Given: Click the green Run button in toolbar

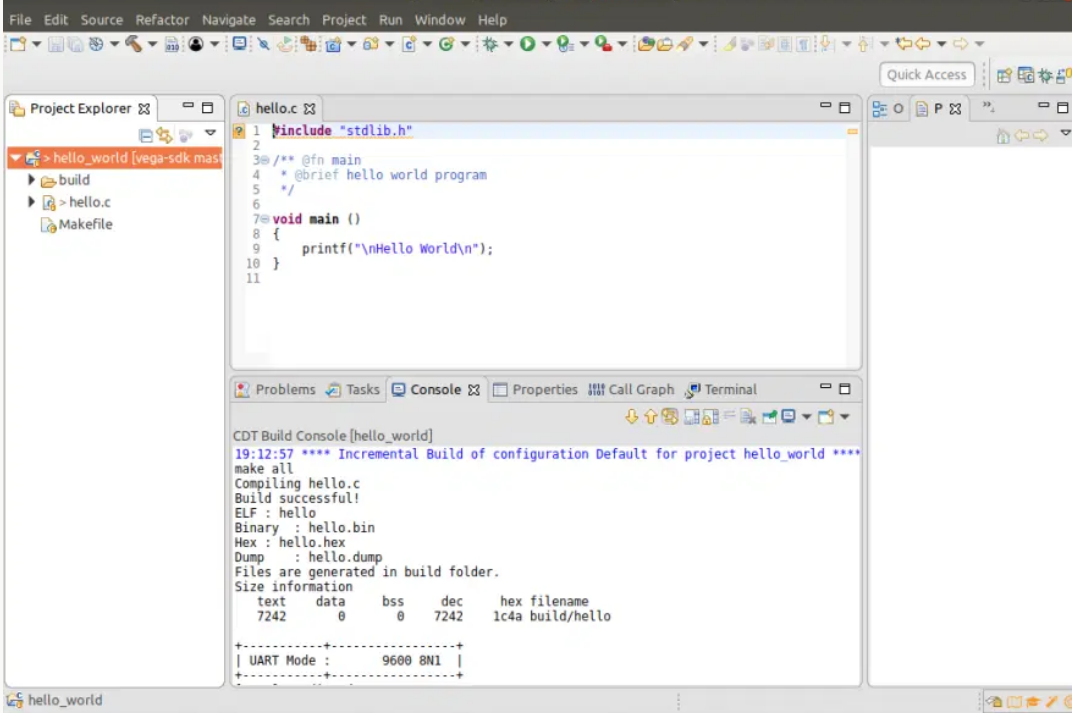Looking at the screenshot, I should point(526,44).
